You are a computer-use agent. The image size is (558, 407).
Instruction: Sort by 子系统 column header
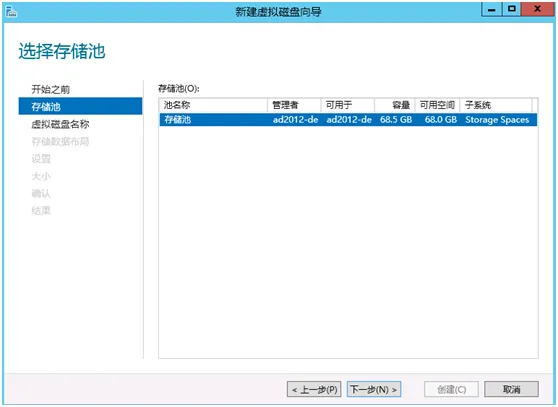click(x=496, y=105)
